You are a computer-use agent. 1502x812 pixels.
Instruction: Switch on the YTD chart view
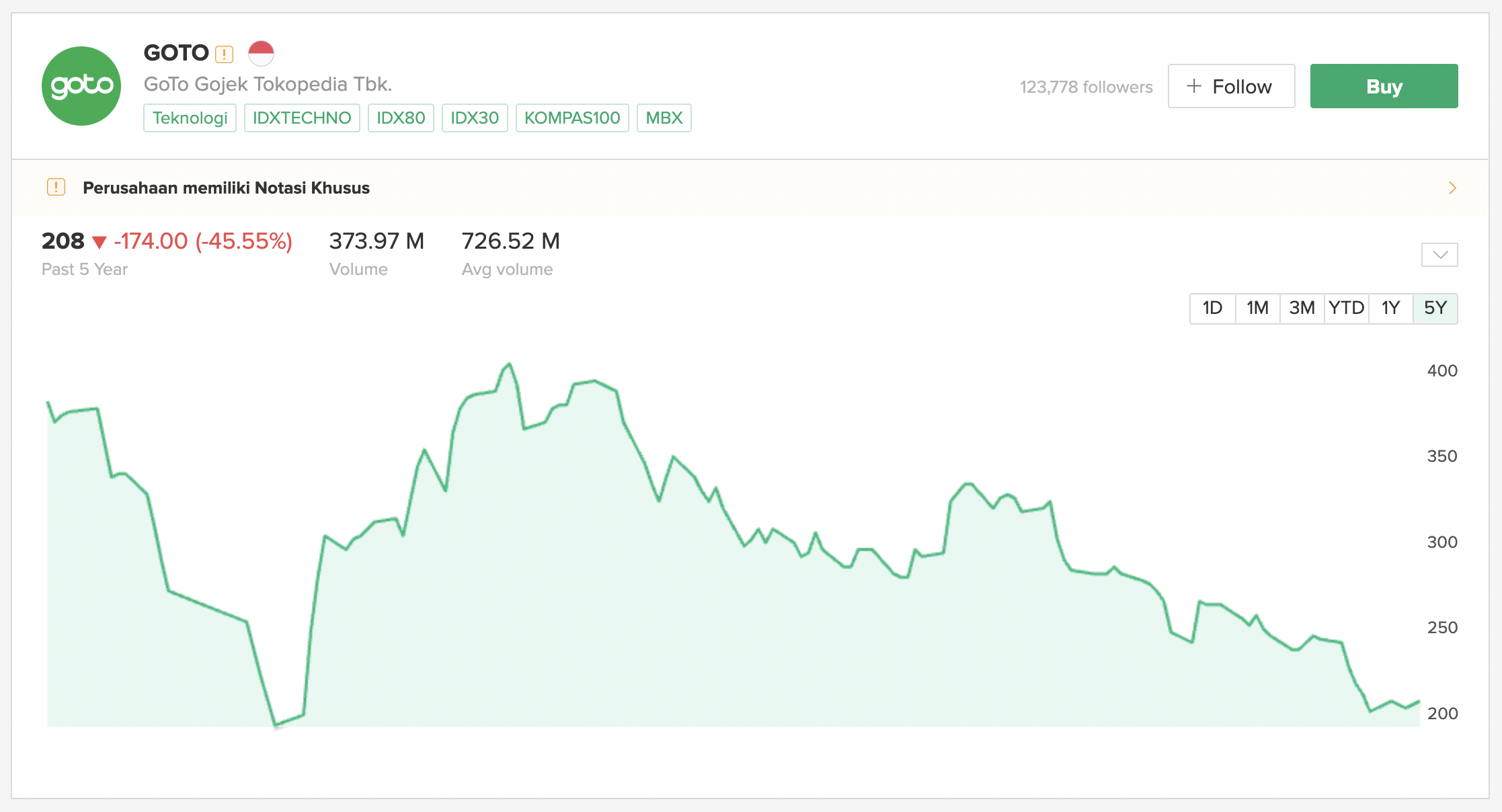coord(1346,308)
